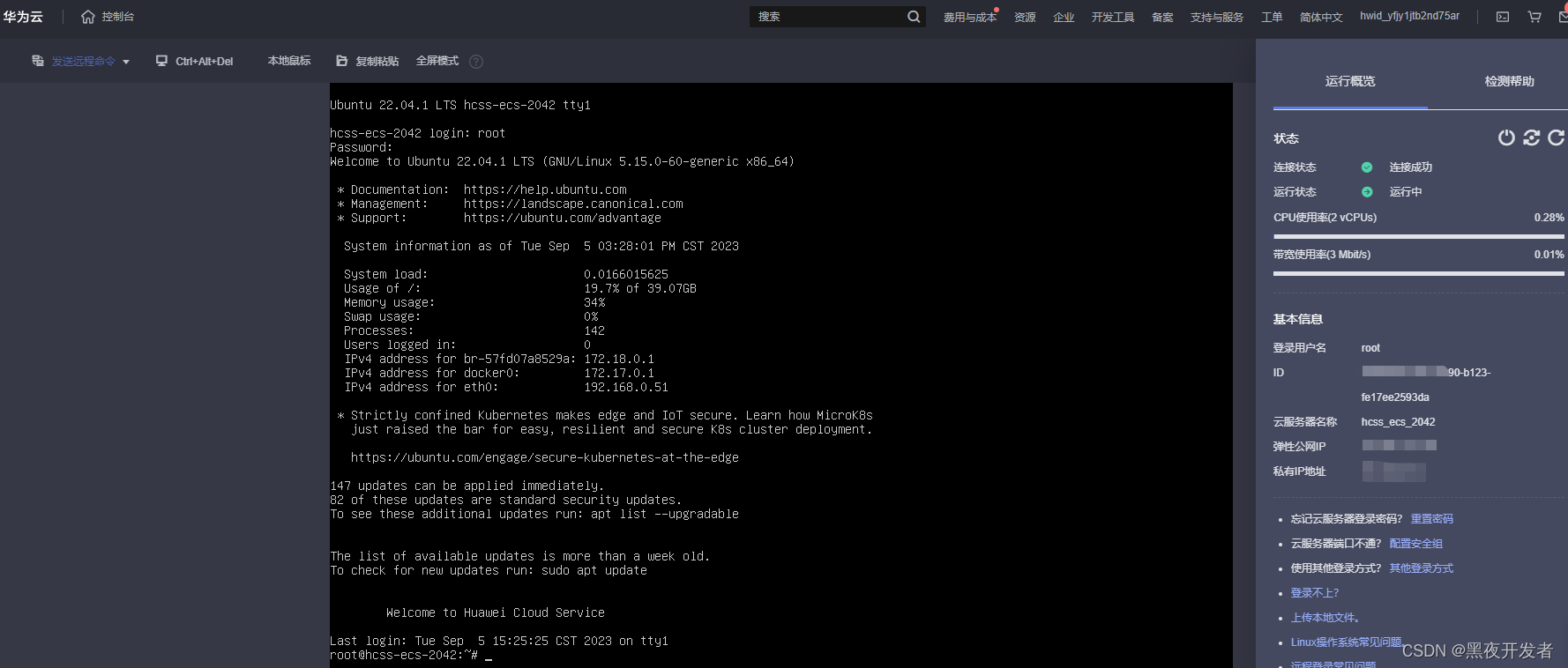Click the https://help.ubuntu.com text in terminal
The height and width of the screenshot is (668, 1568).
pos(545,189)
